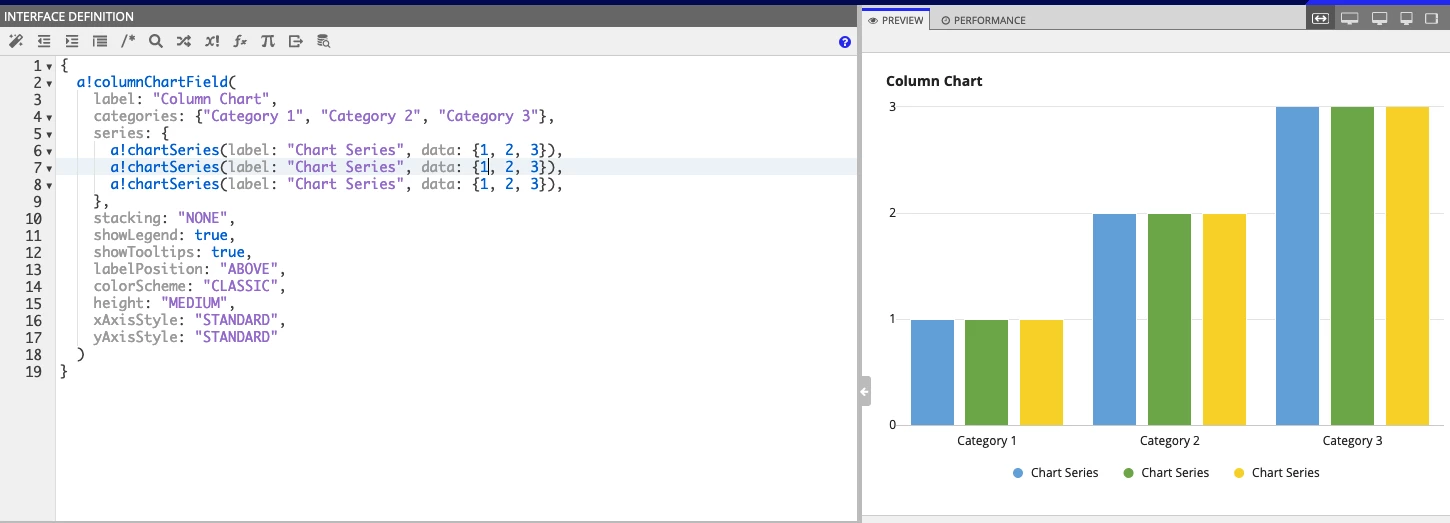The image size is (1450, 523).
Task: Toggle blue Chart Series in legend
Action: [x=1055, y=473]
